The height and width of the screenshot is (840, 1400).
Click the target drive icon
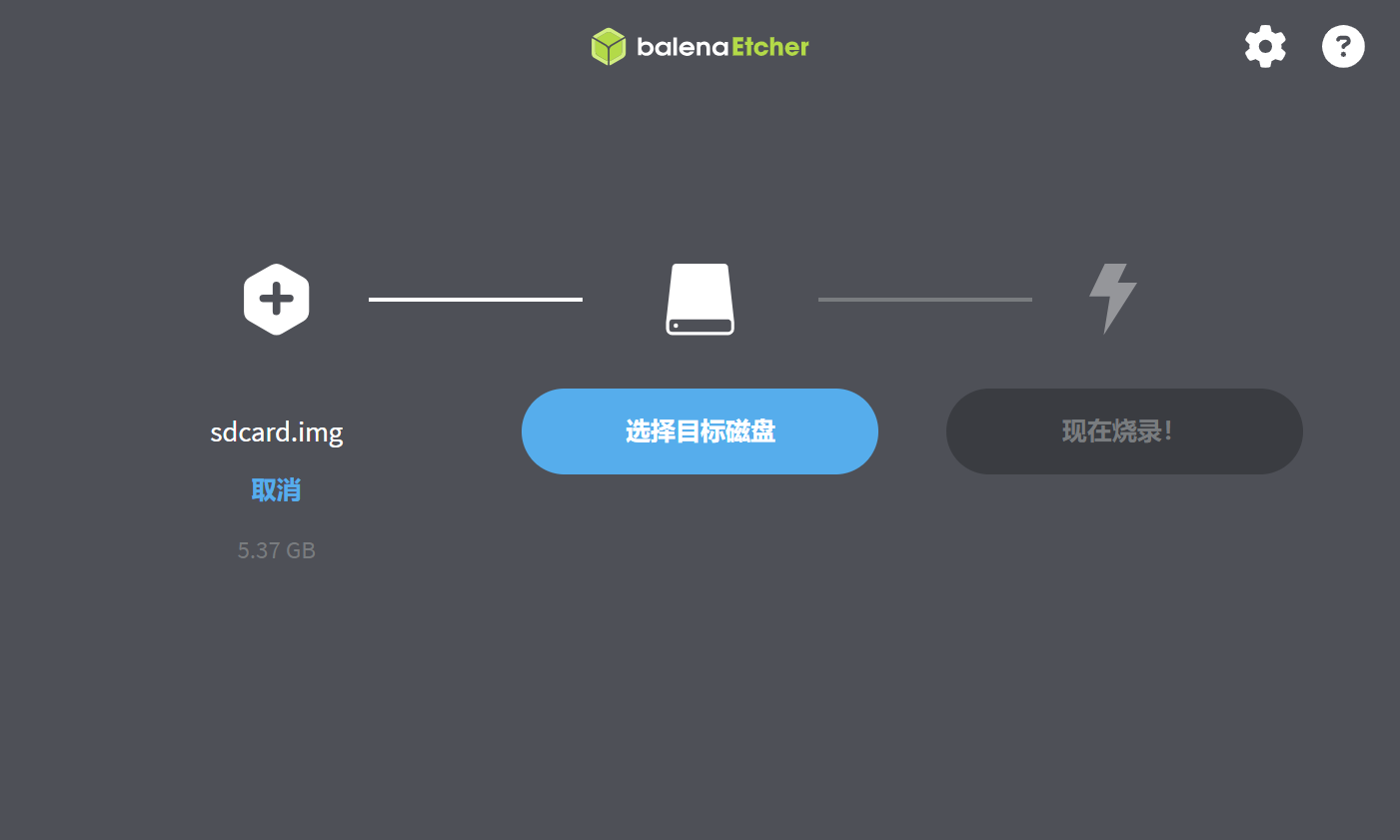[700, 299]
